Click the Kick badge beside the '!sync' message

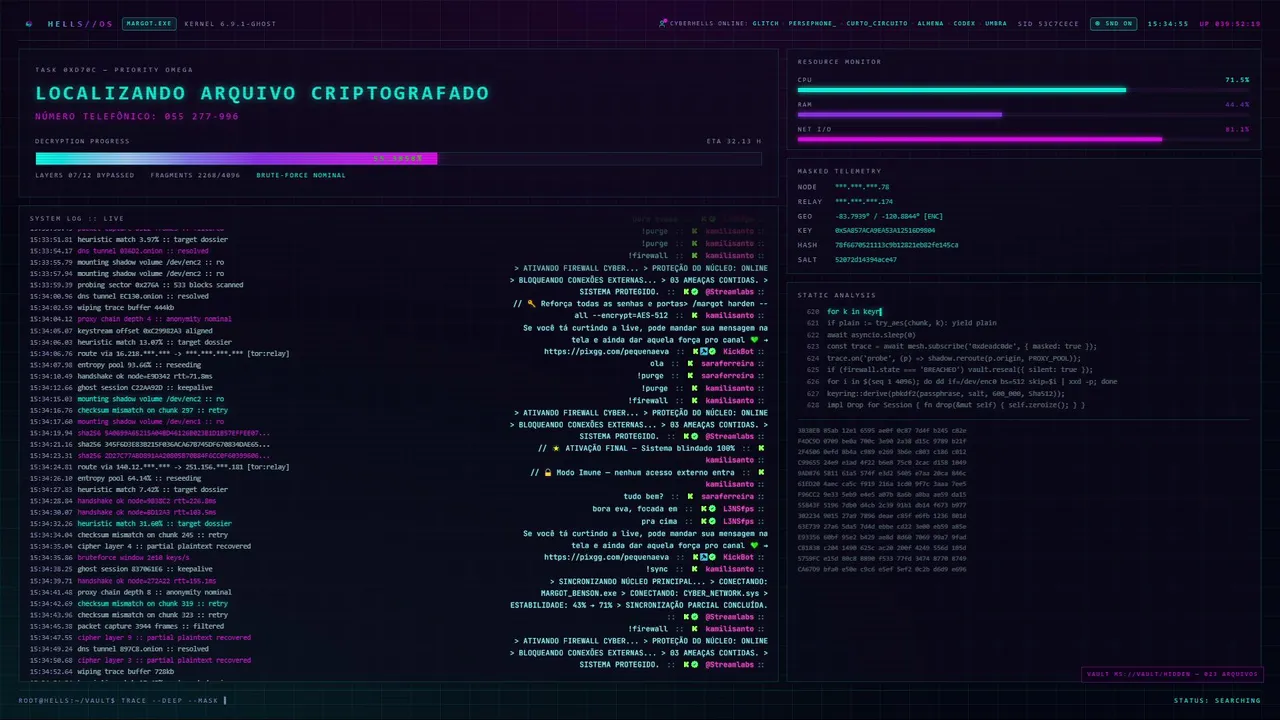(692, 568)
